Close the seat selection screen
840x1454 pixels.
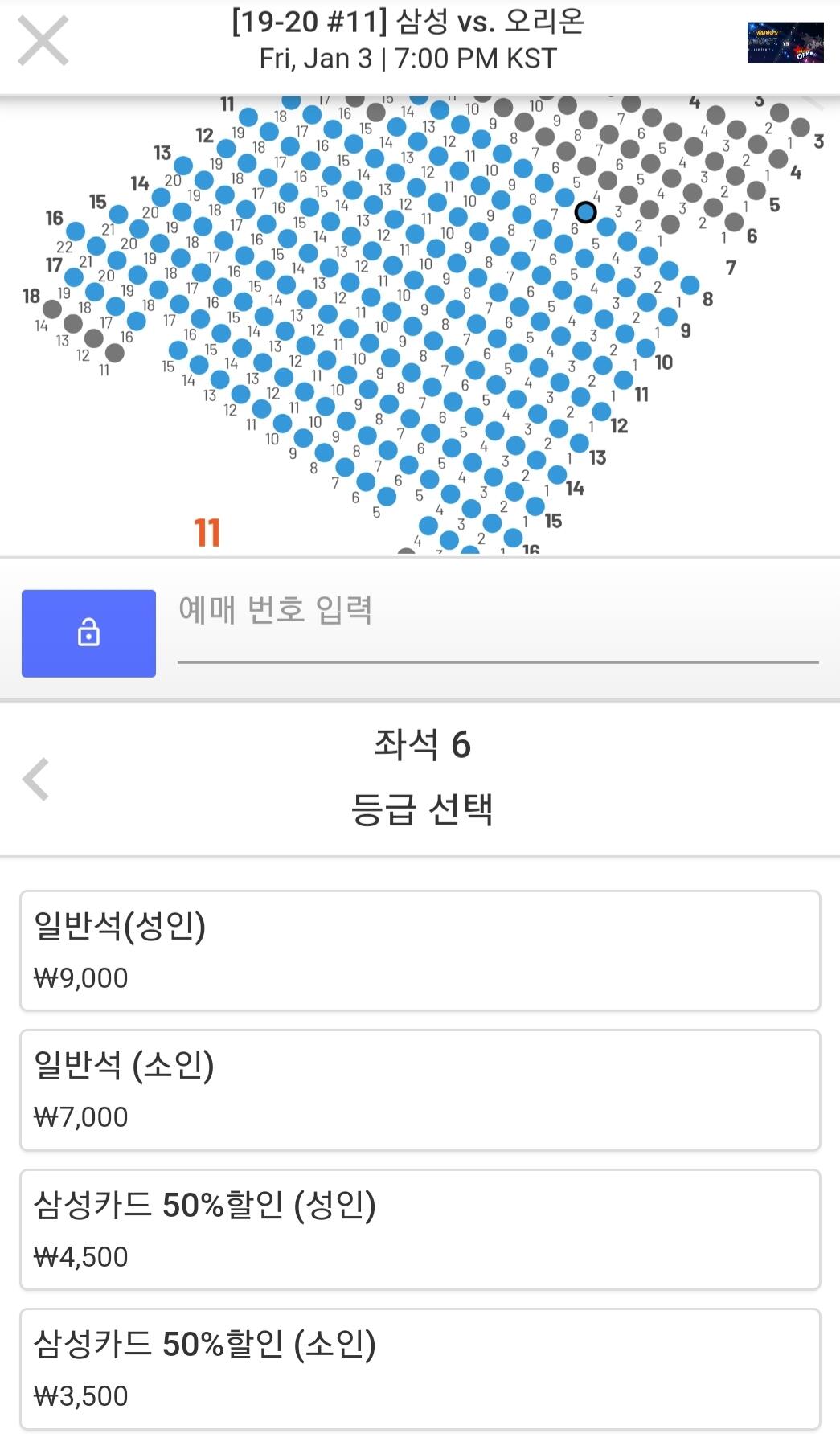pyautogui.click(x=43, y=42)
